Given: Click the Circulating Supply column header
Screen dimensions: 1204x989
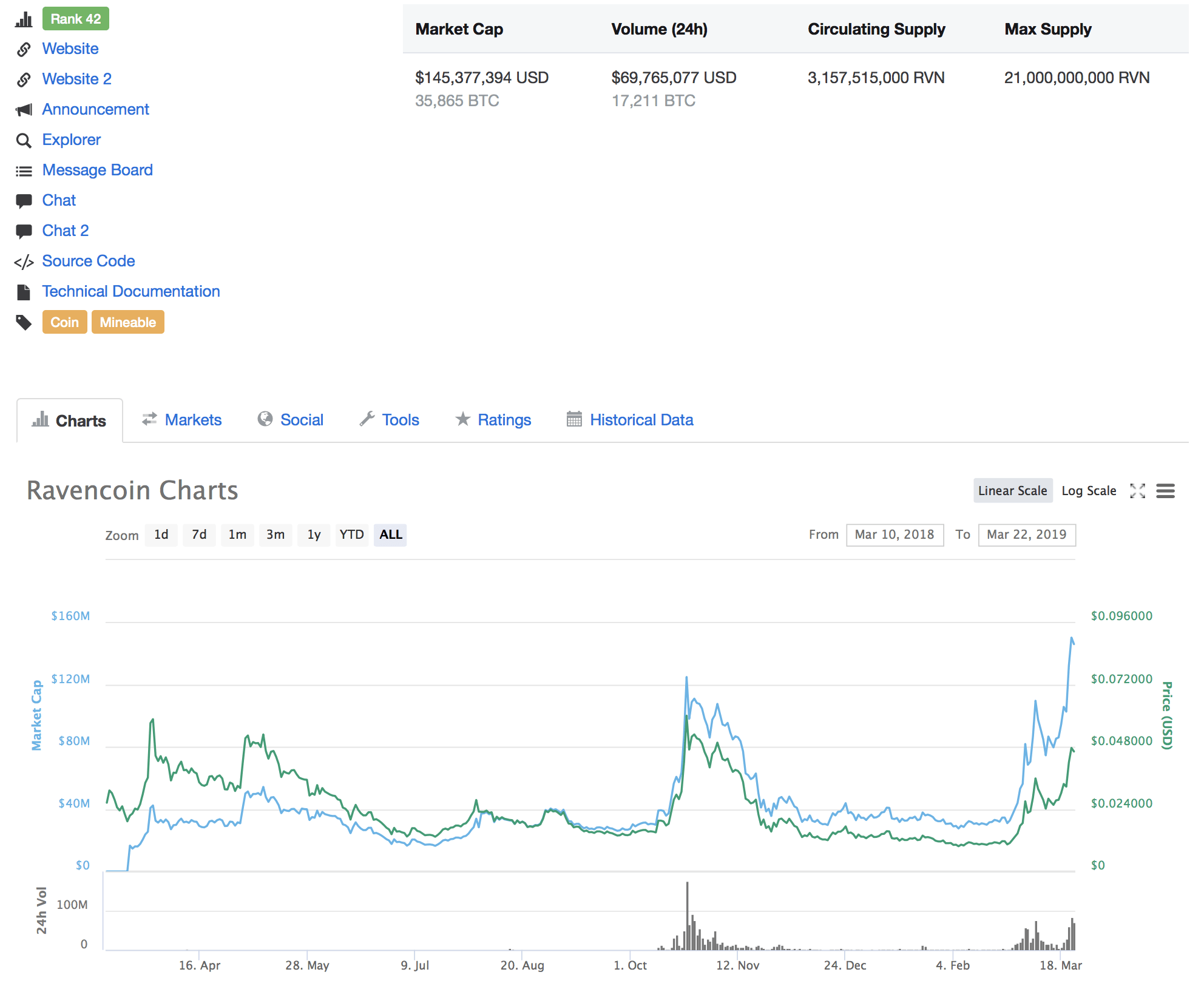Looking at the screenshot, I should point(877,29).
